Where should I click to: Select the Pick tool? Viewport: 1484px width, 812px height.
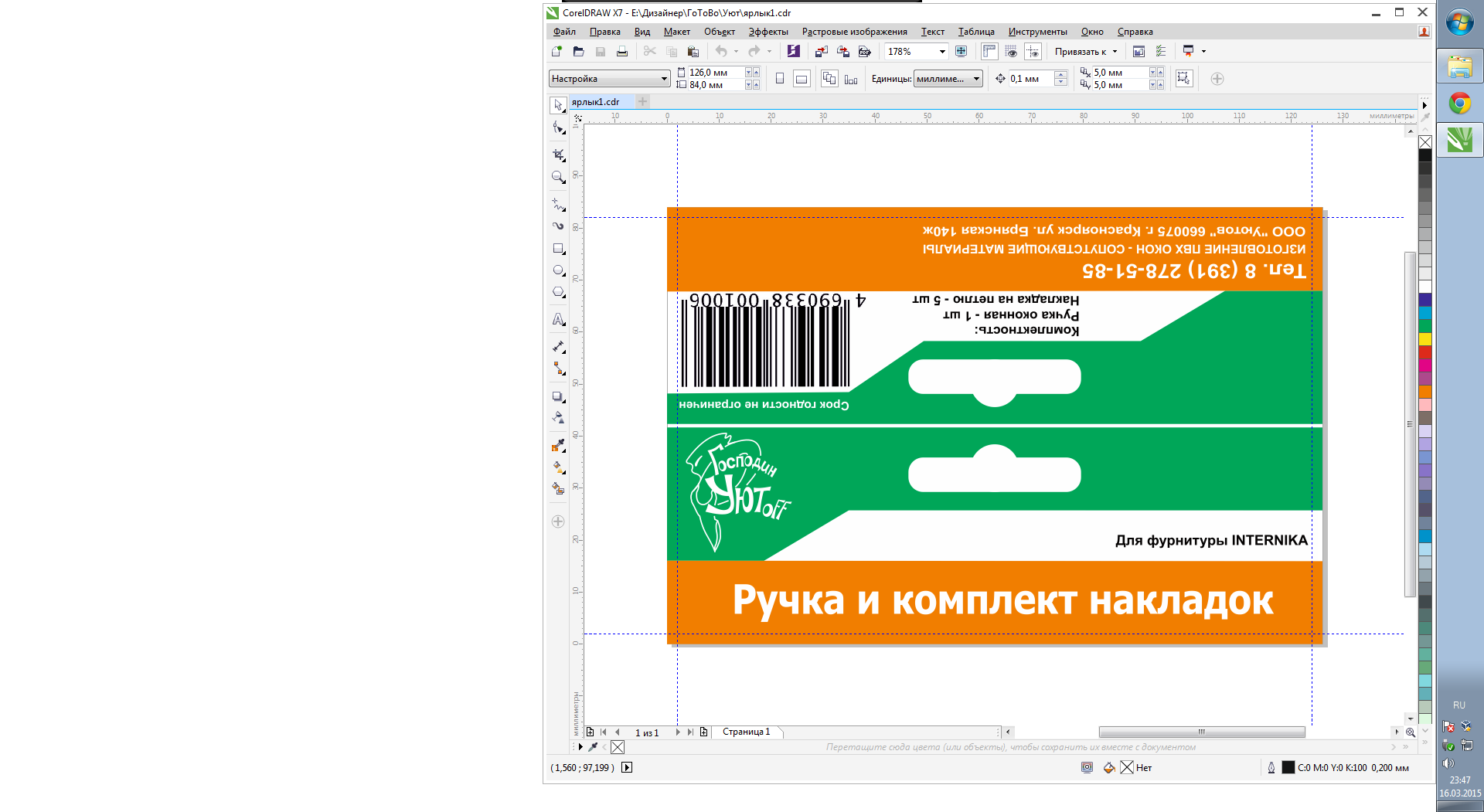558,105
